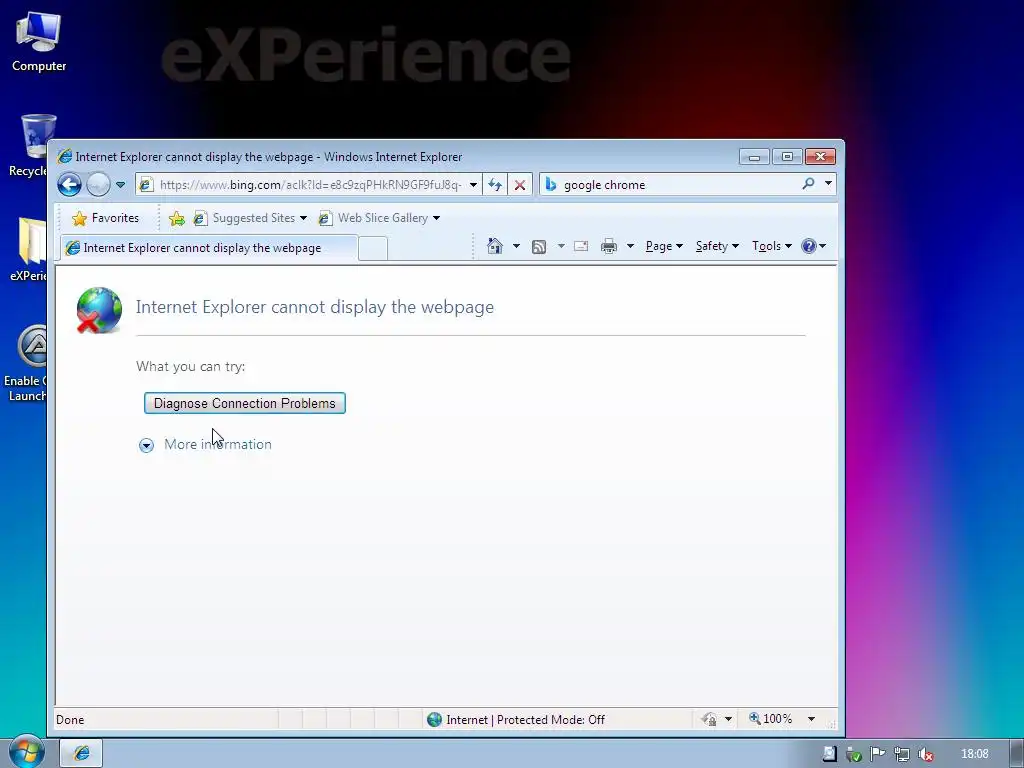Click the network tray icon
The width and height of the screenshot is (1024, 768).
[902, 754]
